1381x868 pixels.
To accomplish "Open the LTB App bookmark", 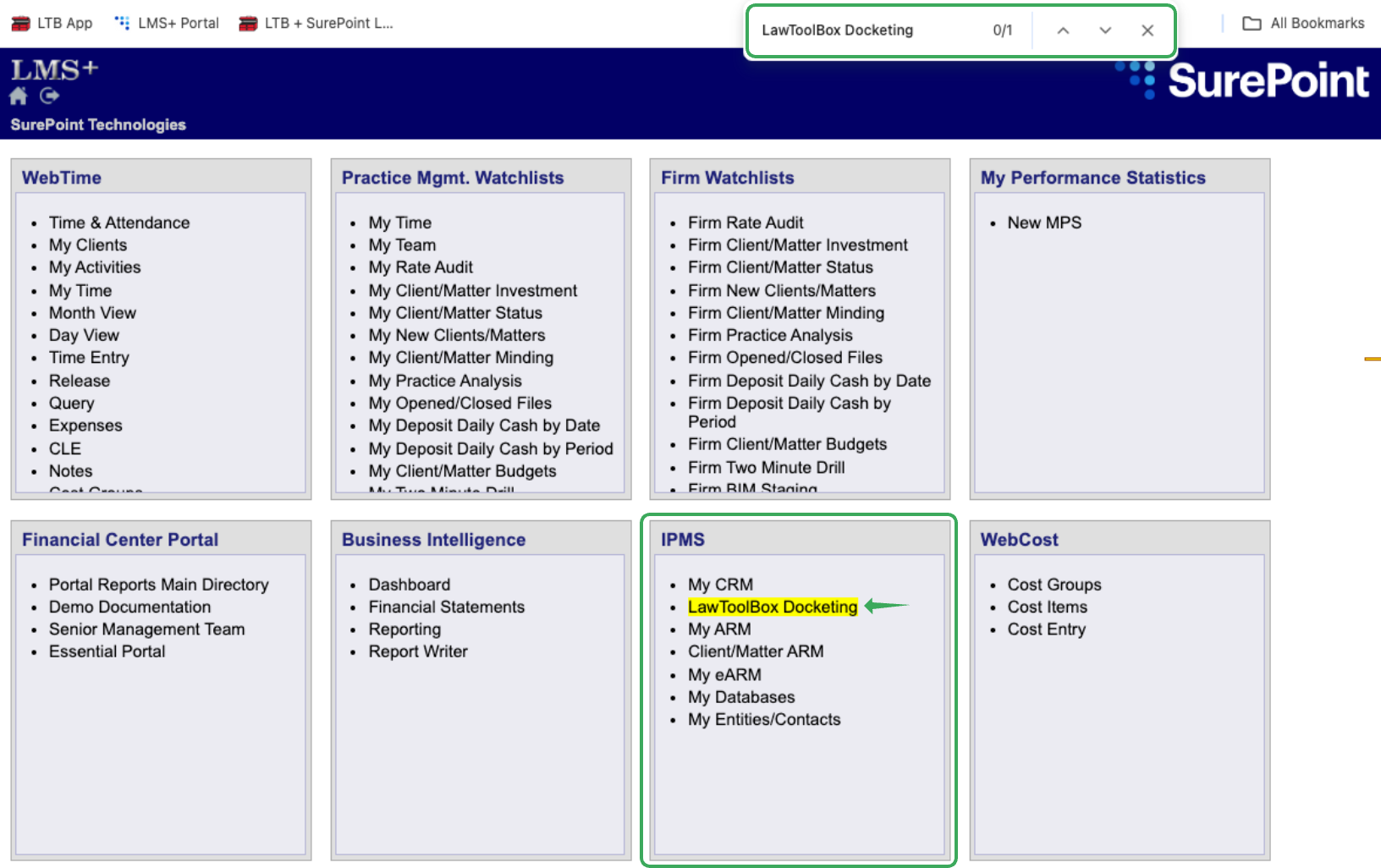I will 52,23.
